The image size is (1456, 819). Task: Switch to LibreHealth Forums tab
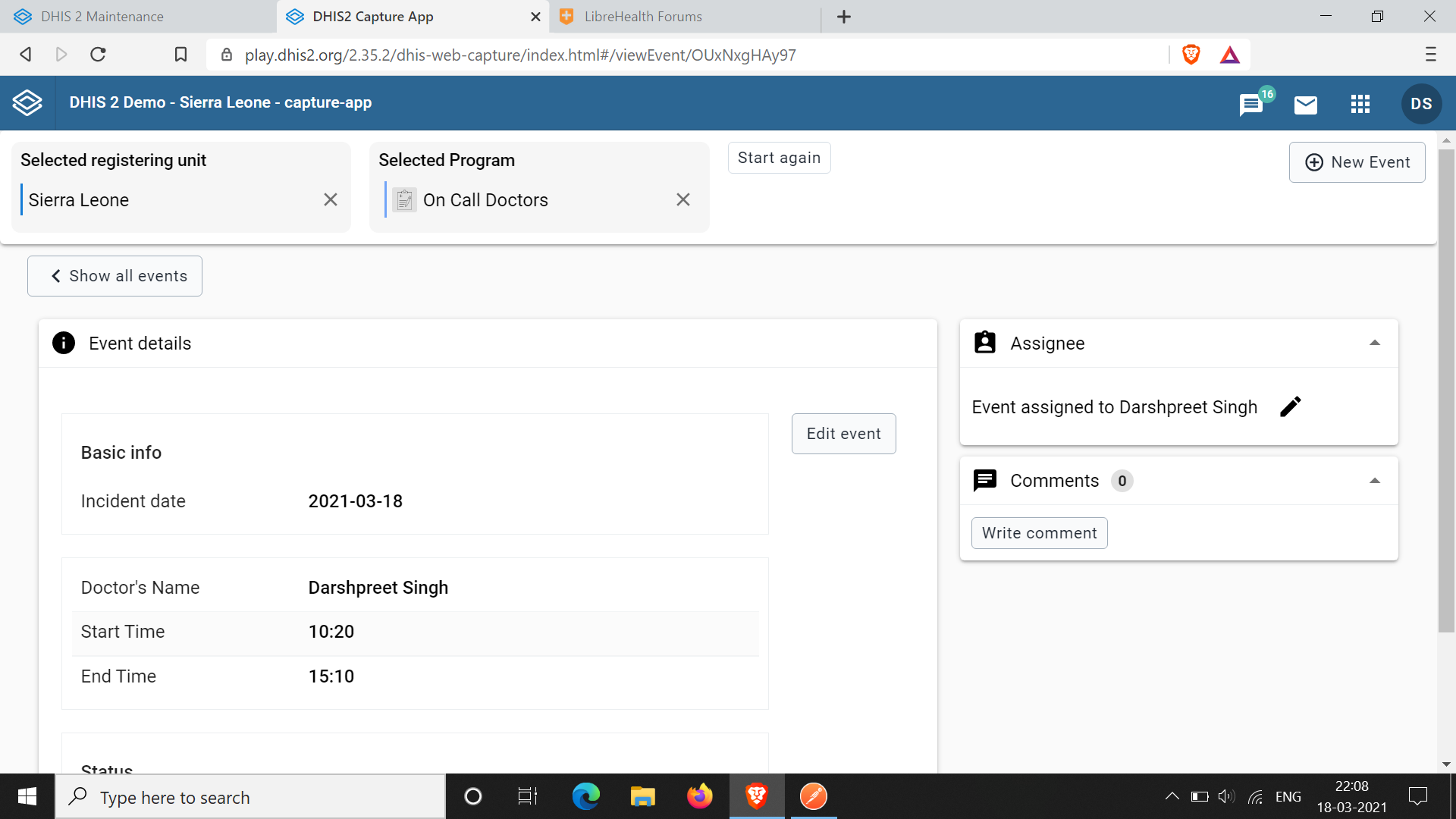coord(643,17)
